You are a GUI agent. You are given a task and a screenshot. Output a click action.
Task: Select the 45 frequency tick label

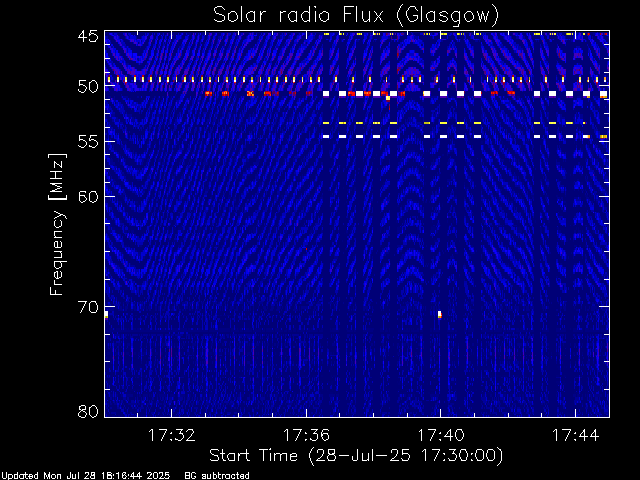pyautogui.click(x=88, y=36)
